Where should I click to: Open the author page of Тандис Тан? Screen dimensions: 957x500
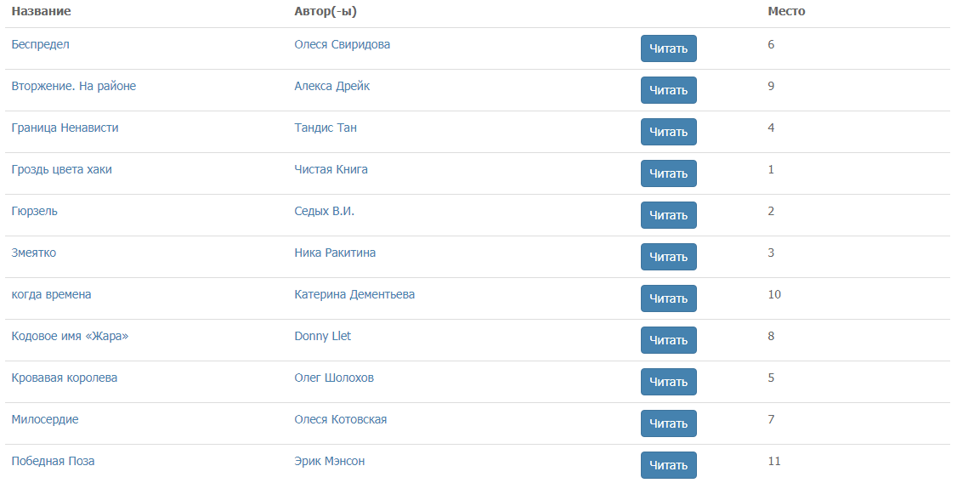(x=325, y=128)
